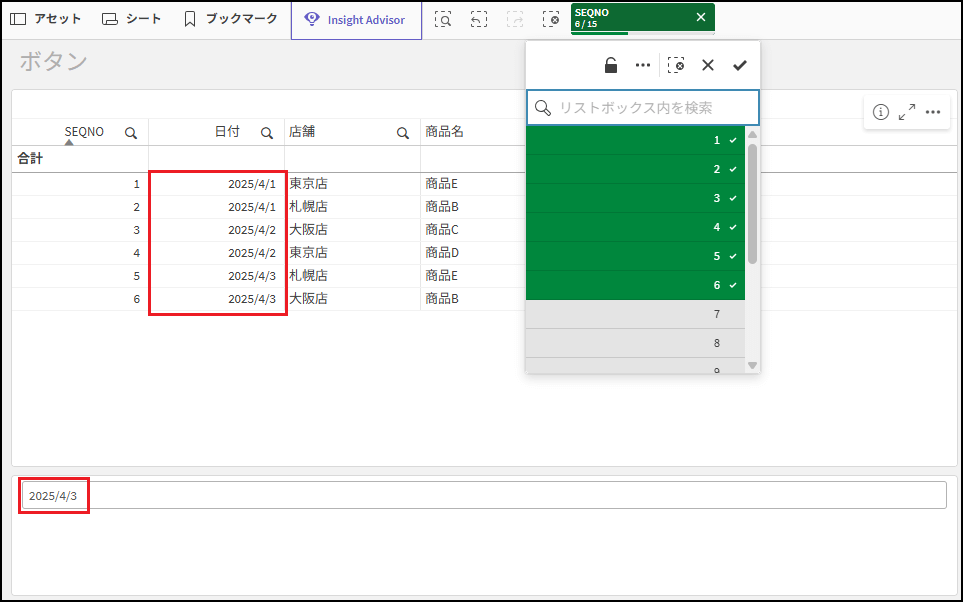Viewport: 963px width, 602px height.
Task: Select value 7 in SEQNO listbox
Action: tap(635, 314)
